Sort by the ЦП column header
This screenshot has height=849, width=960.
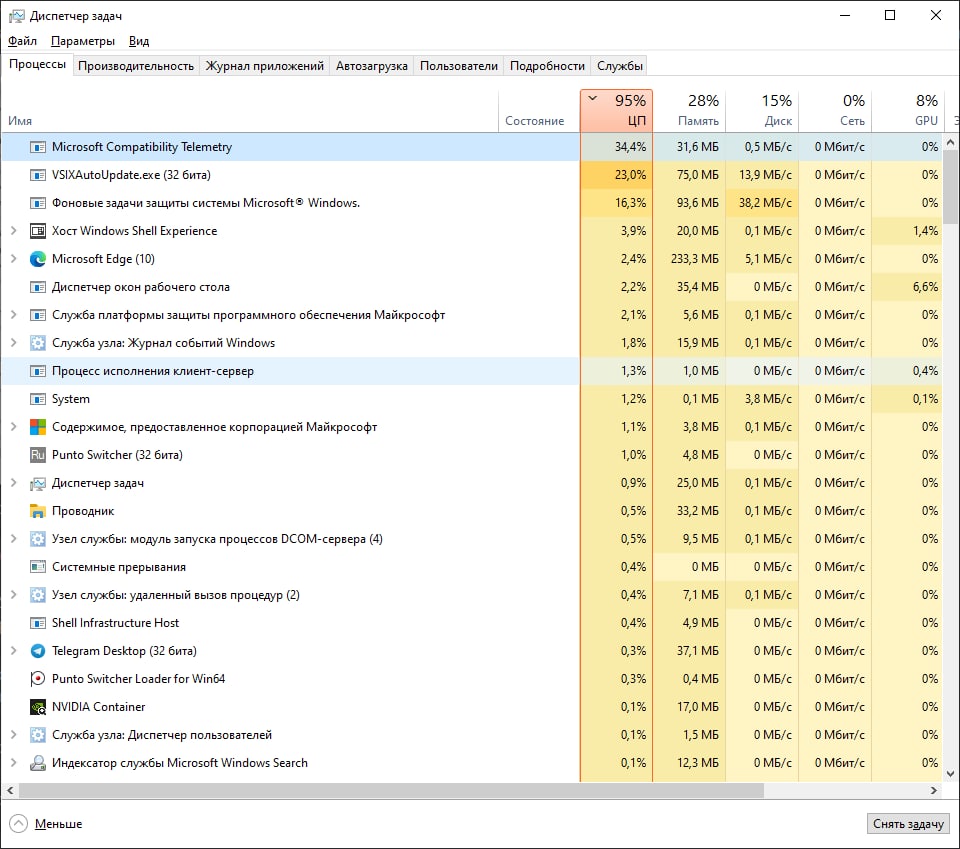(x=617, y=111)
